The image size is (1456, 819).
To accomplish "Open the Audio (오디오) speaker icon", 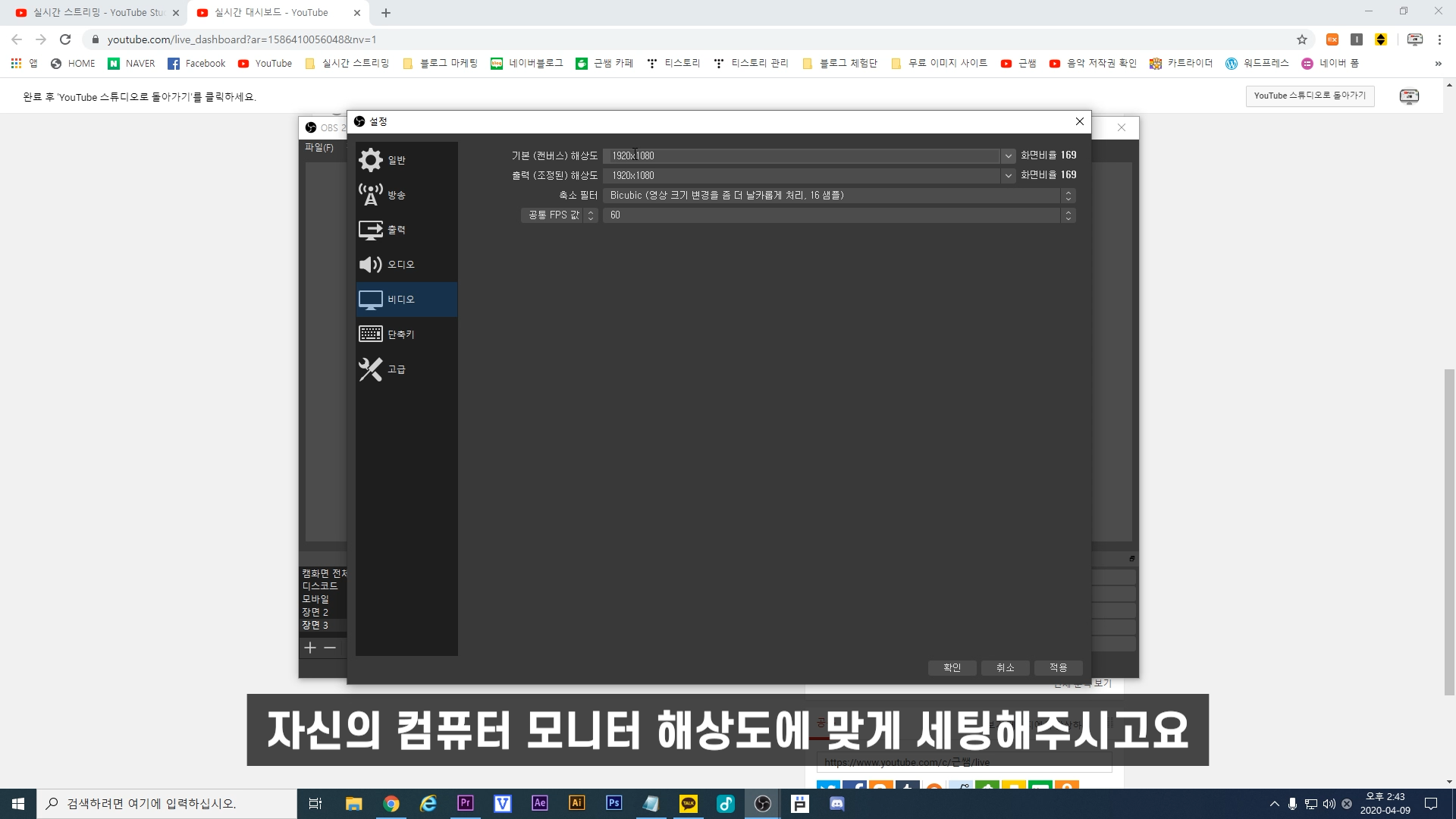I will point(371,265).
